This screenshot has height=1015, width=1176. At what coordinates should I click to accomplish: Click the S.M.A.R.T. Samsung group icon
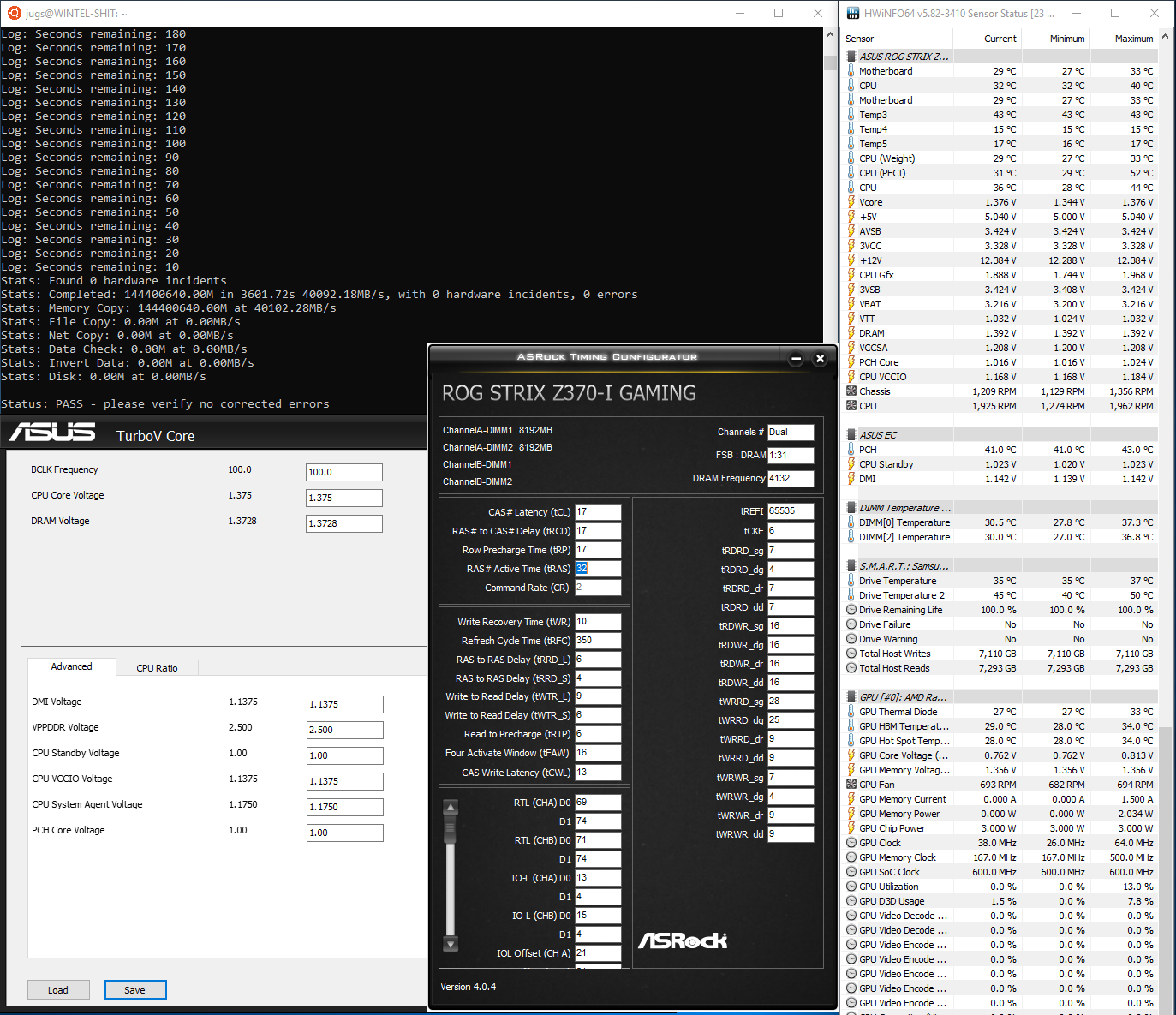(x=851, y=566)
